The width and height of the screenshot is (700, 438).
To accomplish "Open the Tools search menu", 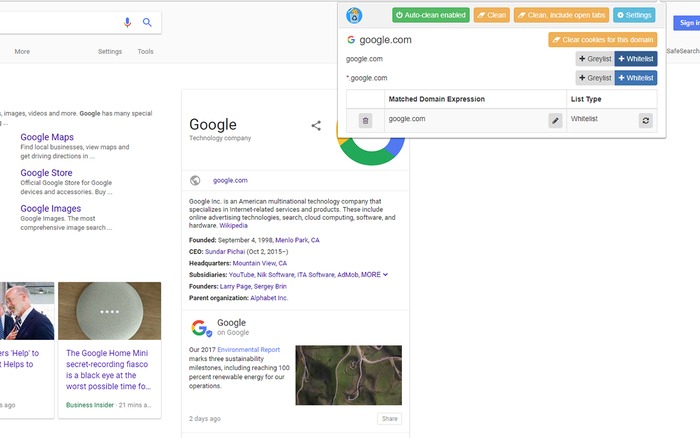I will point(146,51).
